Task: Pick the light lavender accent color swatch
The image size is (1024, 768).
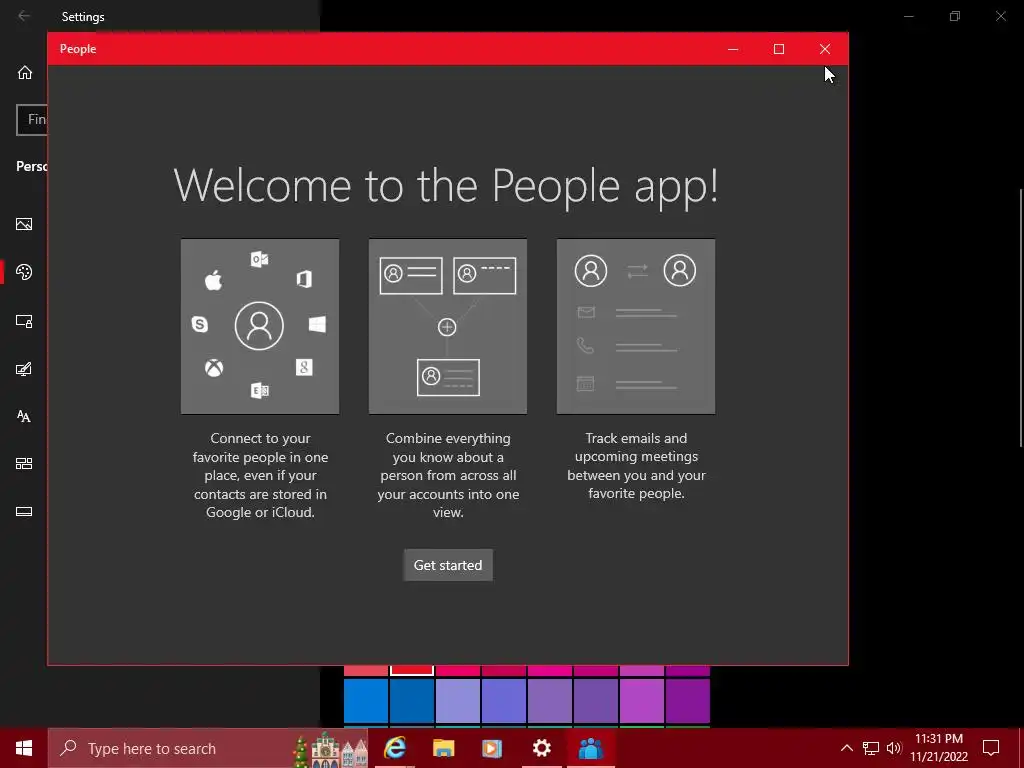Action: 458,701
